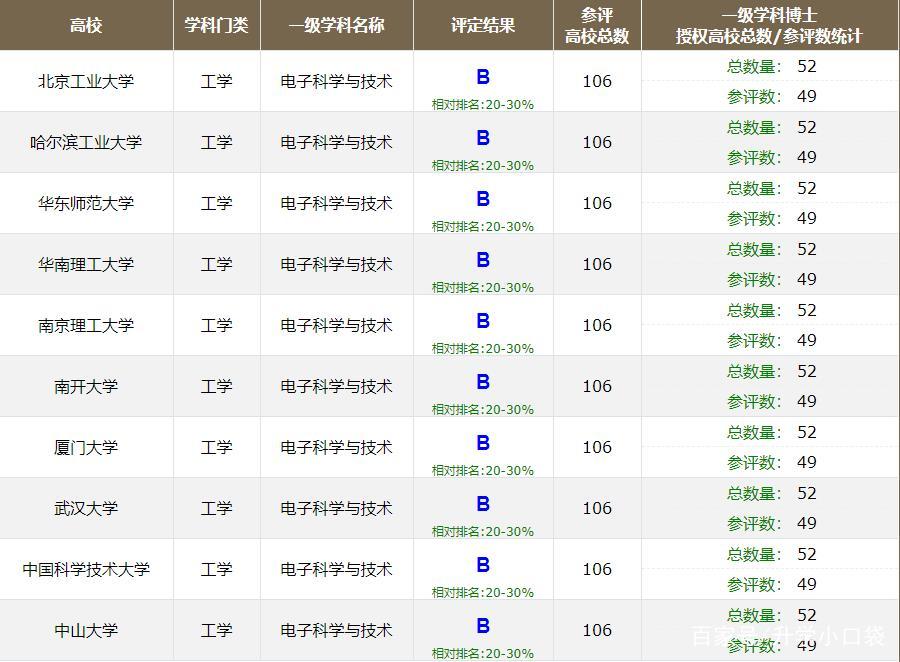The width and height of the screenshot is (900, 662).
Task: Click the "一级学科博士授权高校总数/参评数统计" header
Action: (x=769, y=25)
